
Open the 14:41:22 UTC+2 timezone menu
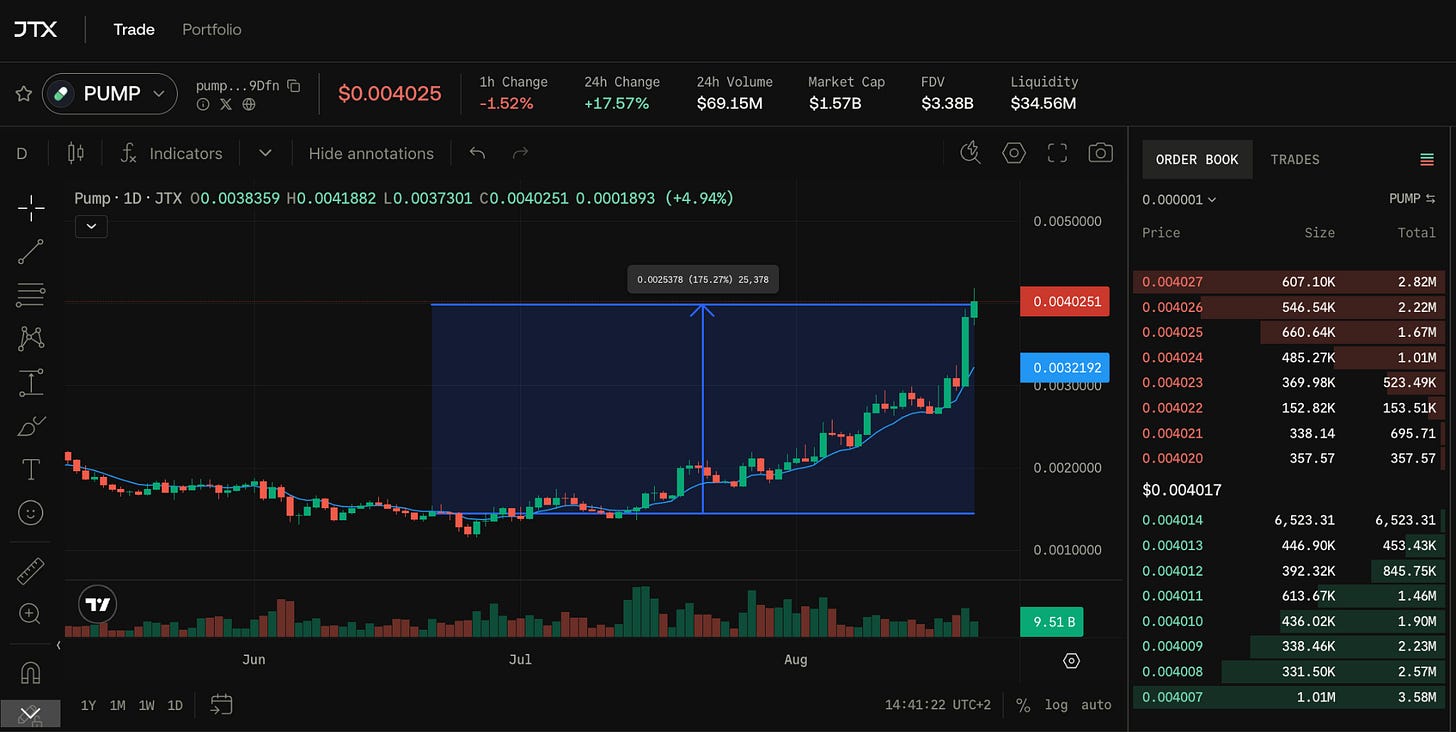coord(938,705)
